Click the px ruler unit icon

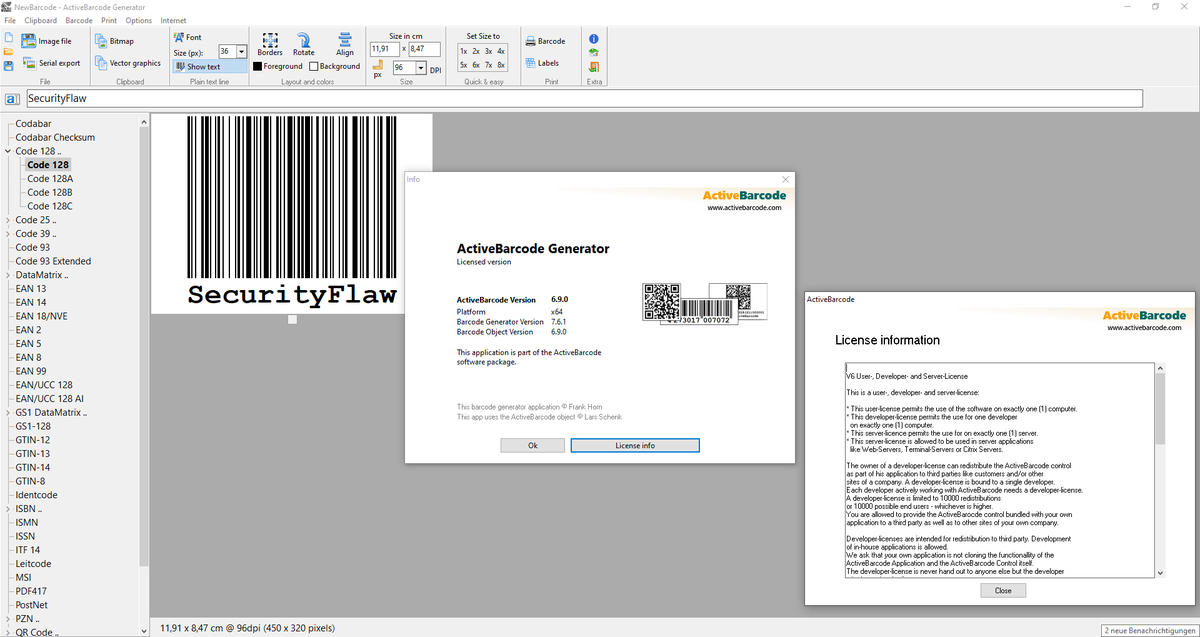point(378,68)
